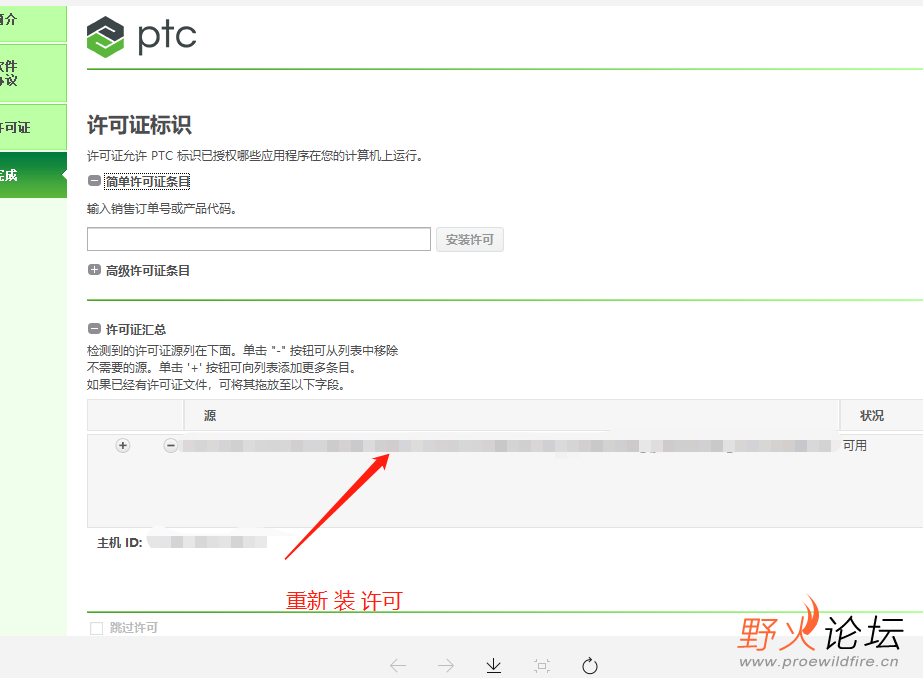This screenshot has width=923, height=678.
Task: Click the download arrow icon
Action: click(494, 666)
